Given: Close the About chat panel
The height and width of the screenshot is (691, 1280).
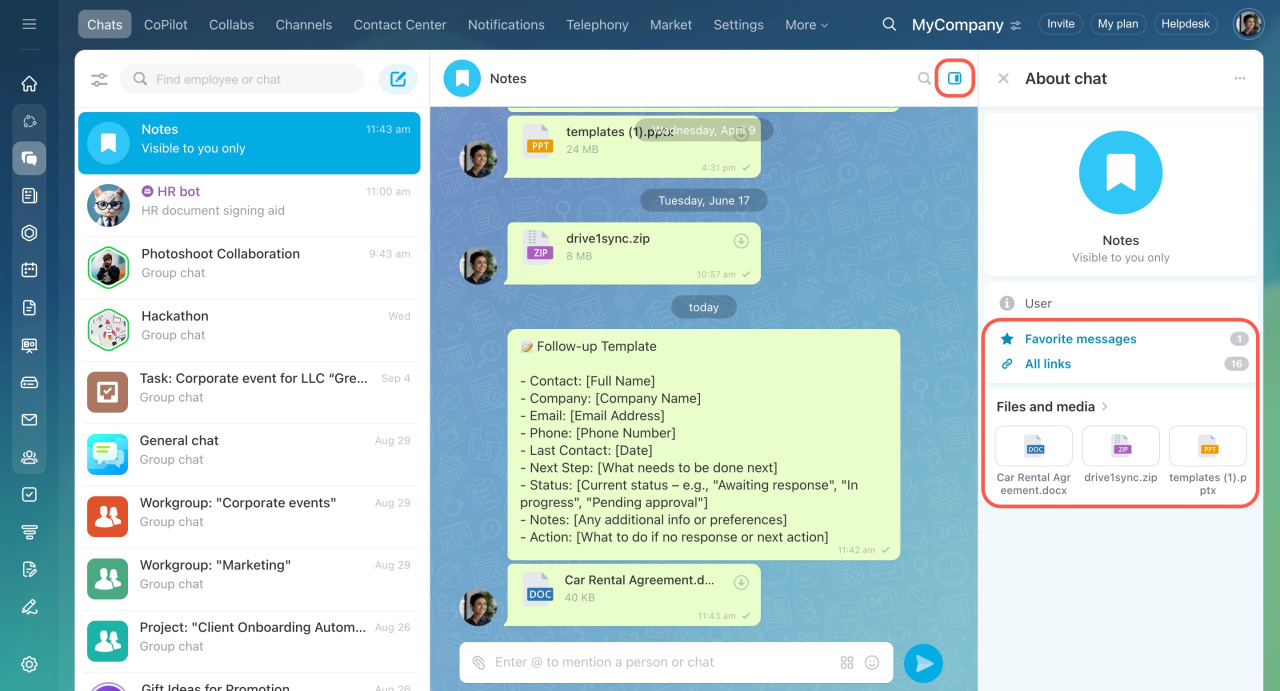Looking at the screenshot, I should (x=1003, y=78).
